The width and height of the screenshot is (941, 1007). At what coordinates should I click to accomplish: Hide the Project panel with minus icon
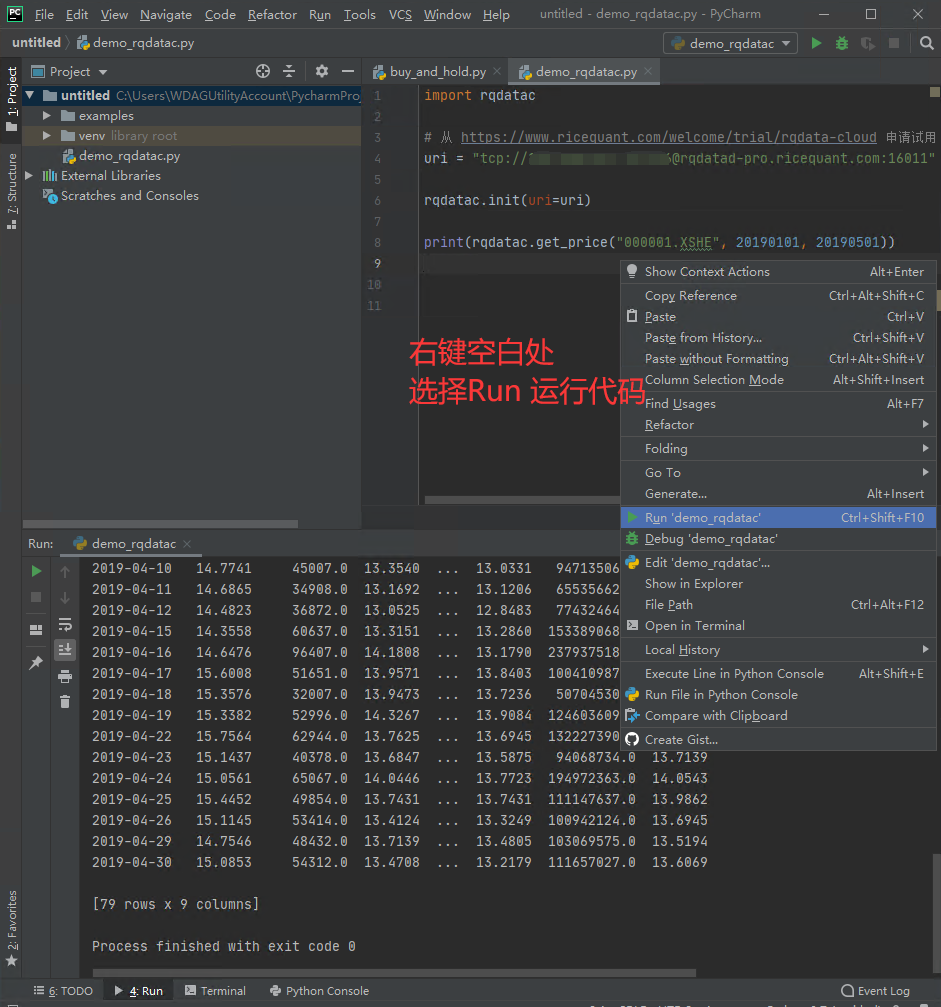click(x=347, y=71)
